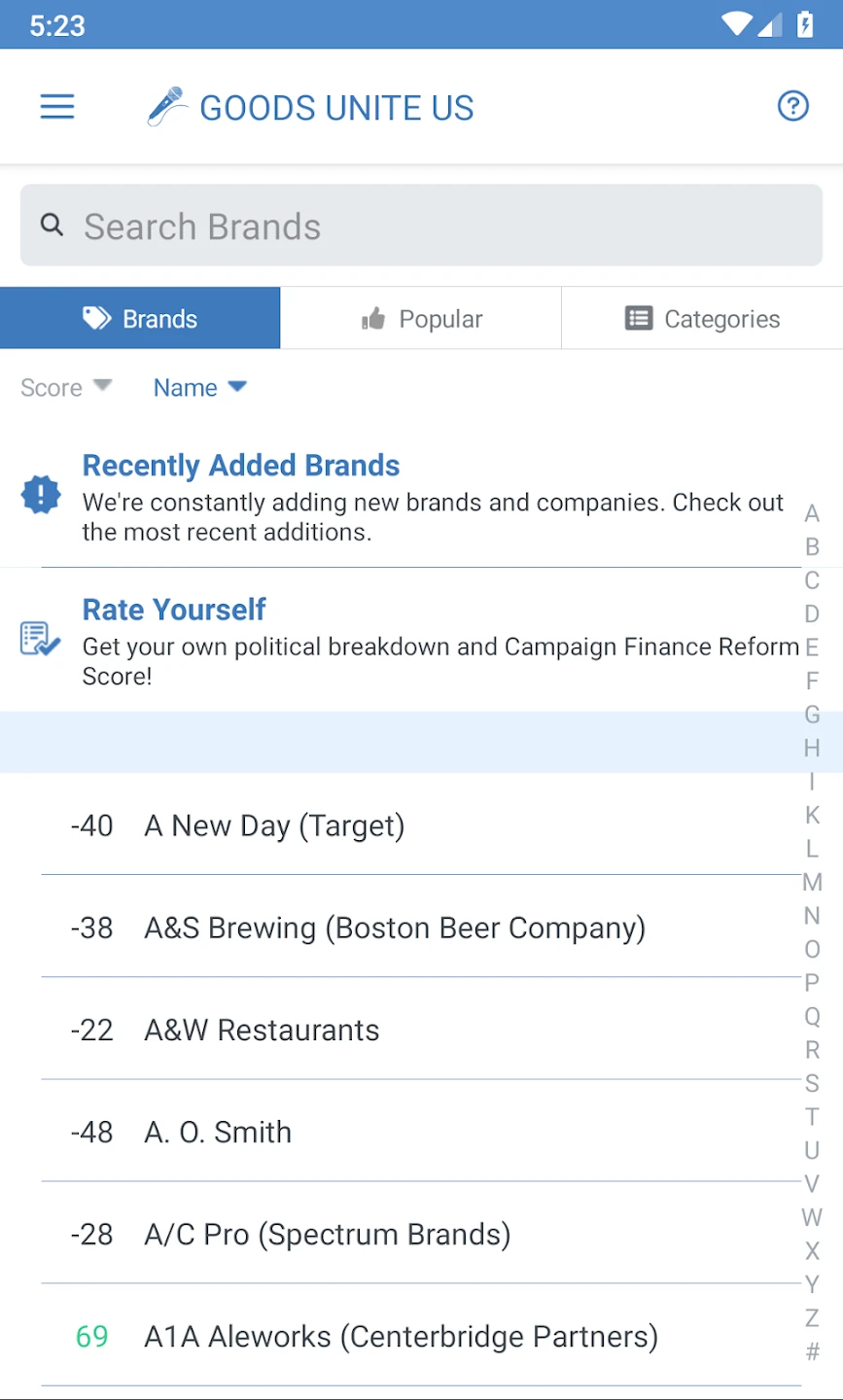Image resolution: width=843 pixels, height=1400 pixels.
Task: Open the Recently Added Brands link
Action: pyautogui.click(x=241, y=466)
